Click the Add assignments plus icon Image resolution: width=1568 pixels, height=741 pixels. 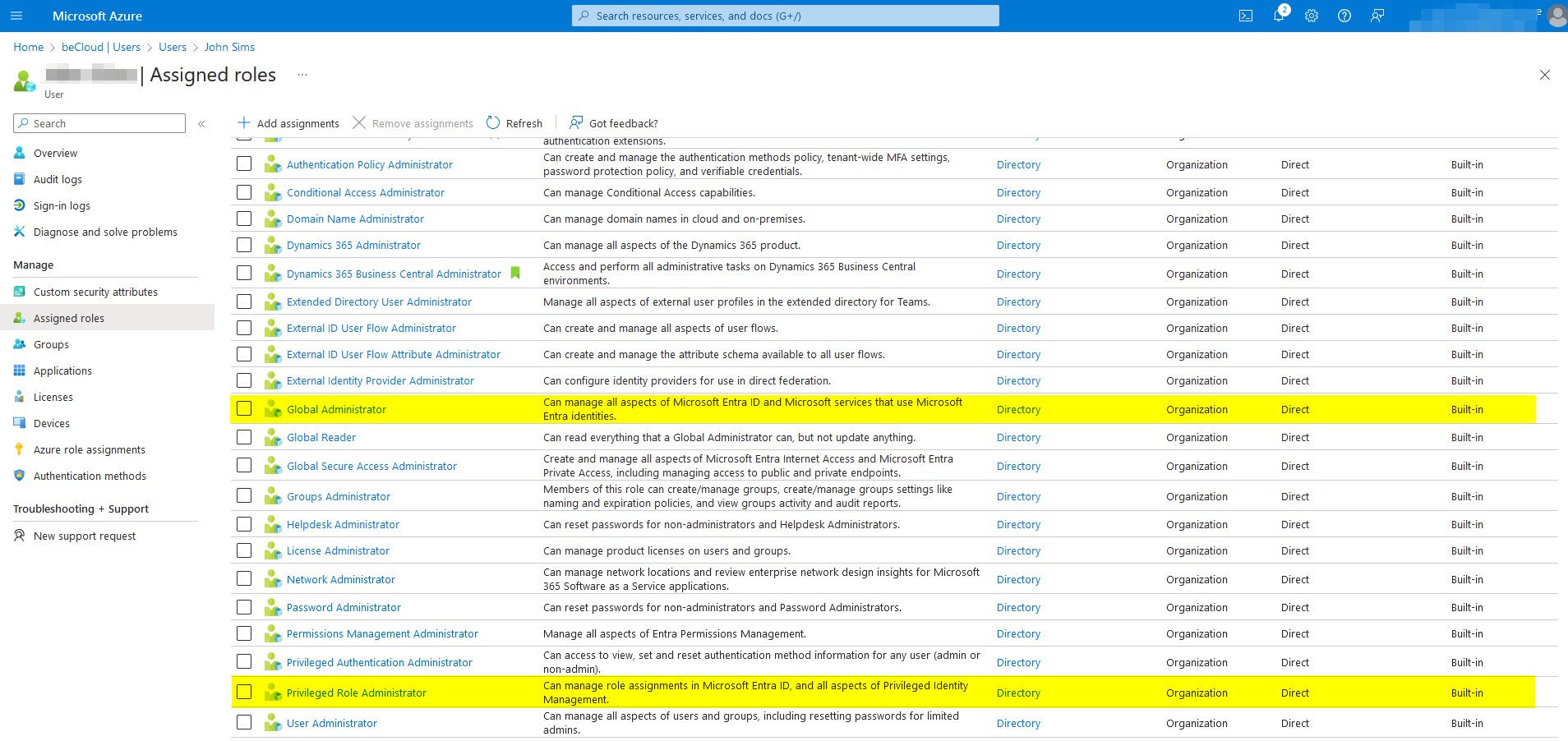(x=244, y=123)
